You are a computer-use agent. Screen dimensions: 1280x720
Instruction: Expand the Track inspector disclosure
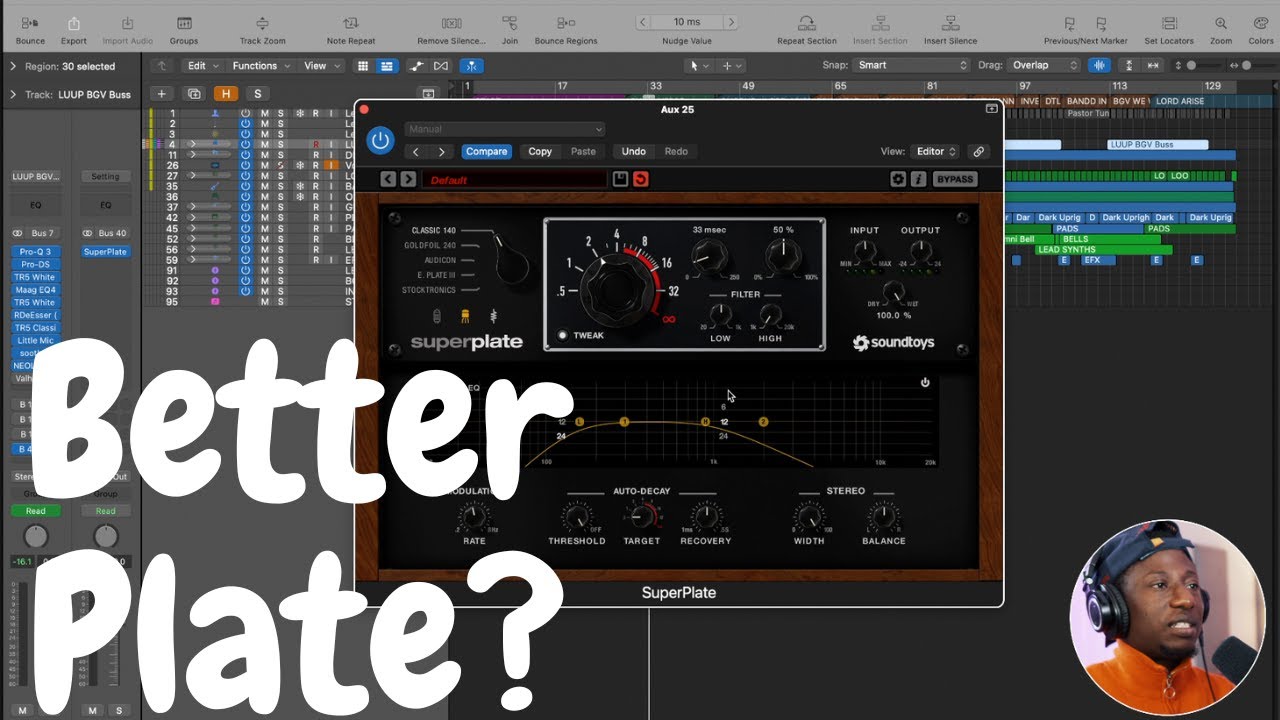point(13,95)
